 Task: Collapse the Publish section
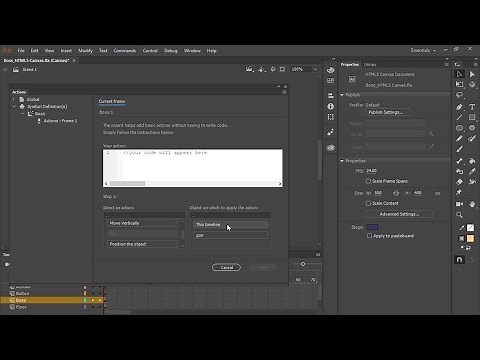(342, 95)
